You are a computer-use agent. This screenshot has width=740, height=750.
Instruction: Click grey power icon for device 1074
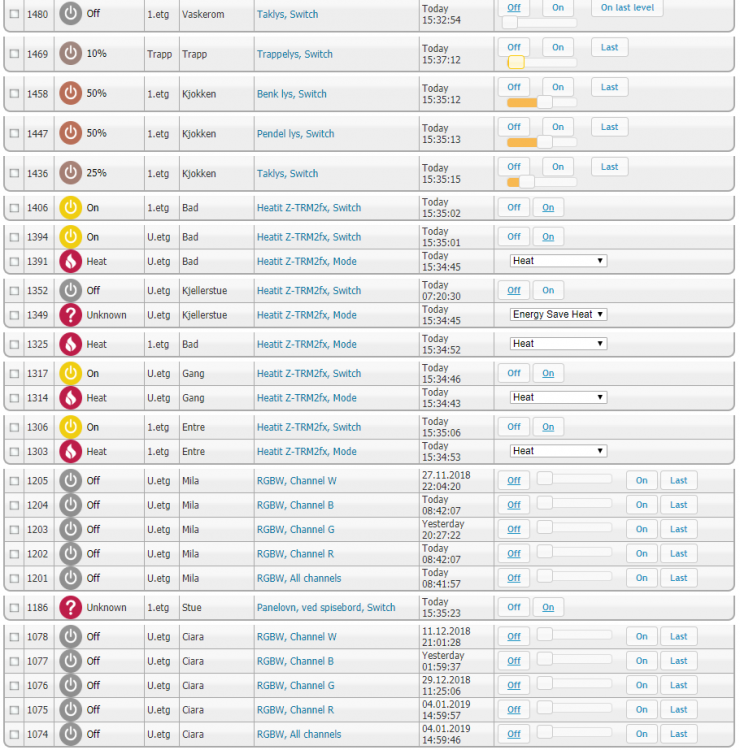(x=70, y=734)
